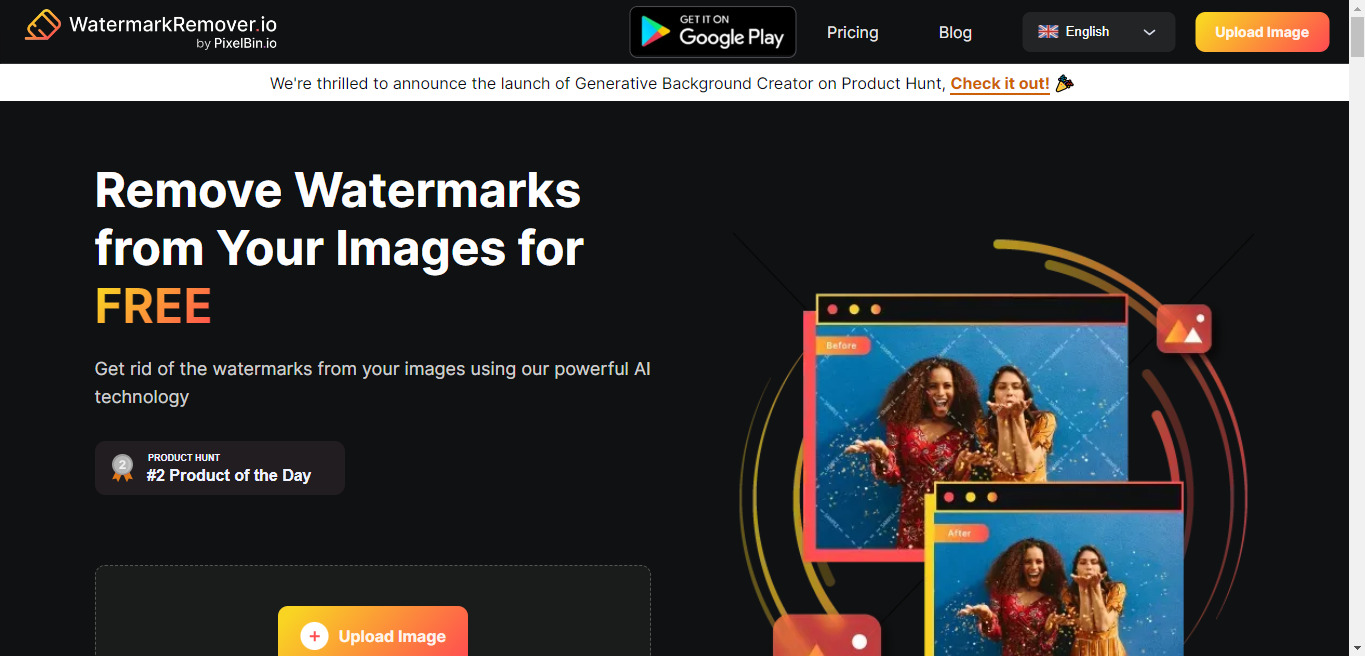Click the Product Hunt medal icon

pos(122,468)
